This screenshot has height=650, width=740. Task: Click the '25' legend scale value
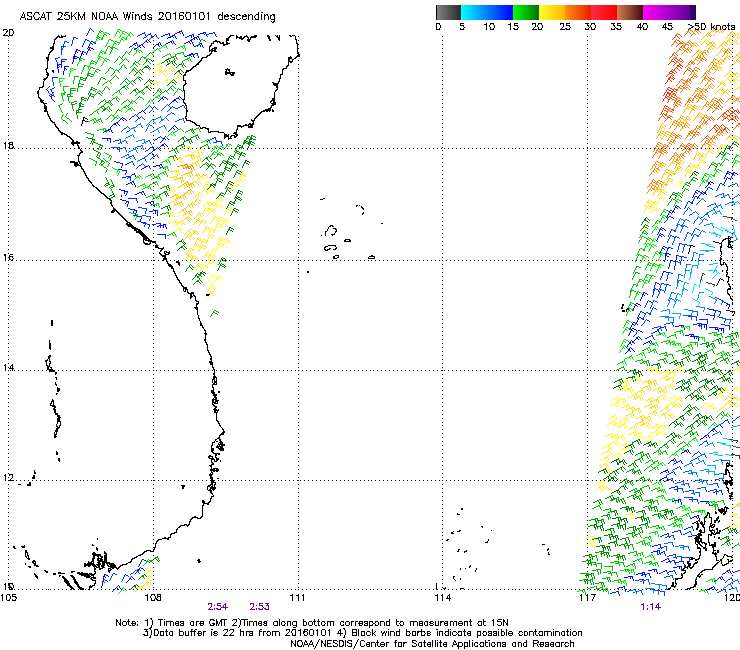565,27
